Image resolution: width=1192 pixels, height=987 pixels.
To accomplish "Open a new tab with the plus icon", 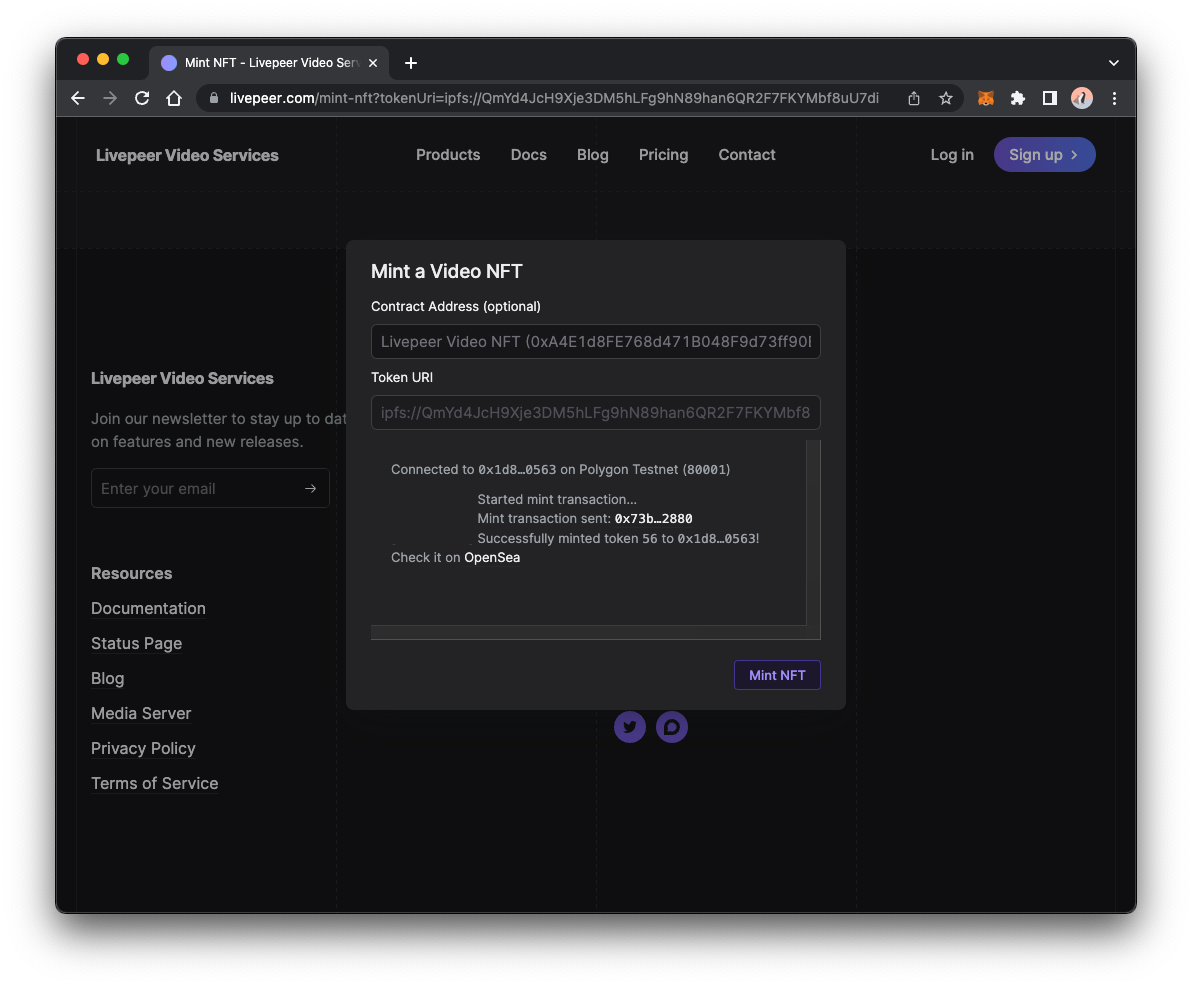I will [411, 63].
